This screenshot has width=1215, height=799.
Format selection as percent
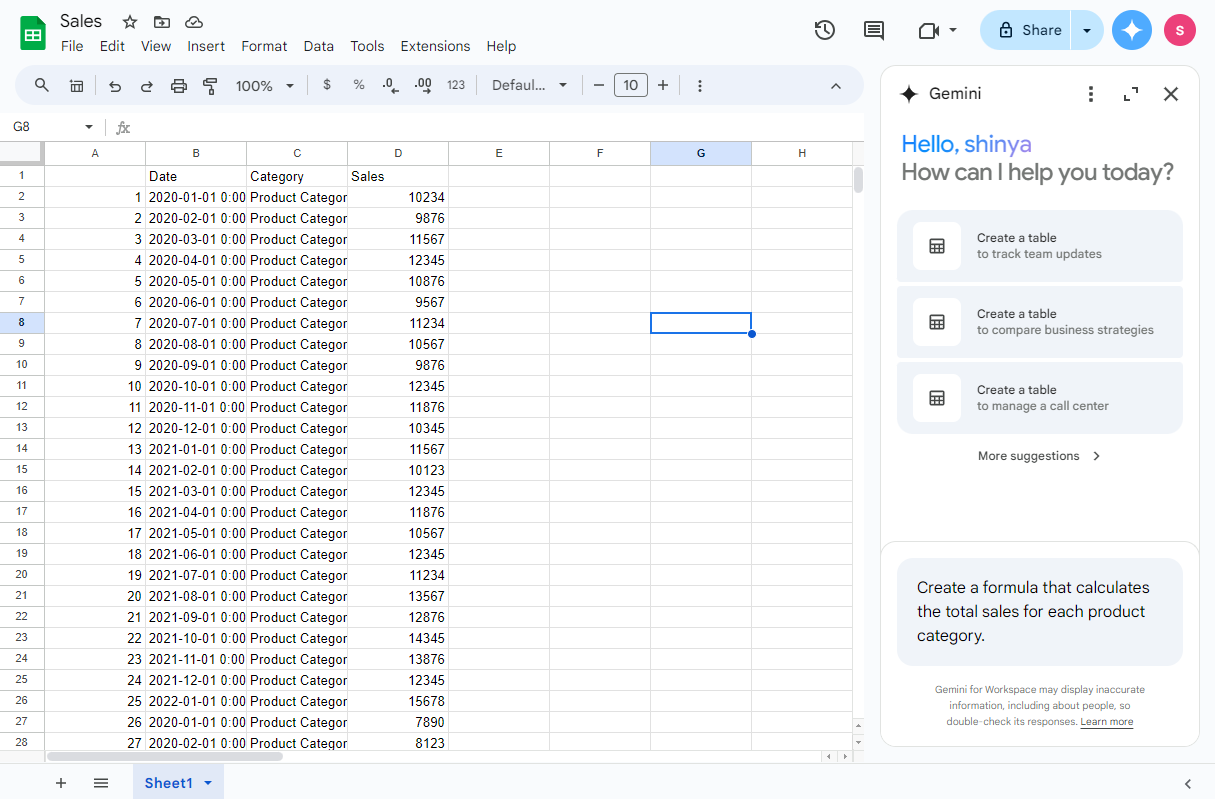[x=359, y=86]
